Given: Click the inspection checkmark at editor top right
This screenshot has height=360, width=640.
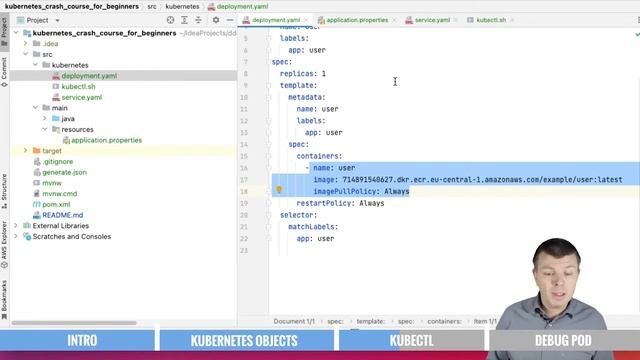Looking at the screenshot, I should (x=637, y=35).
